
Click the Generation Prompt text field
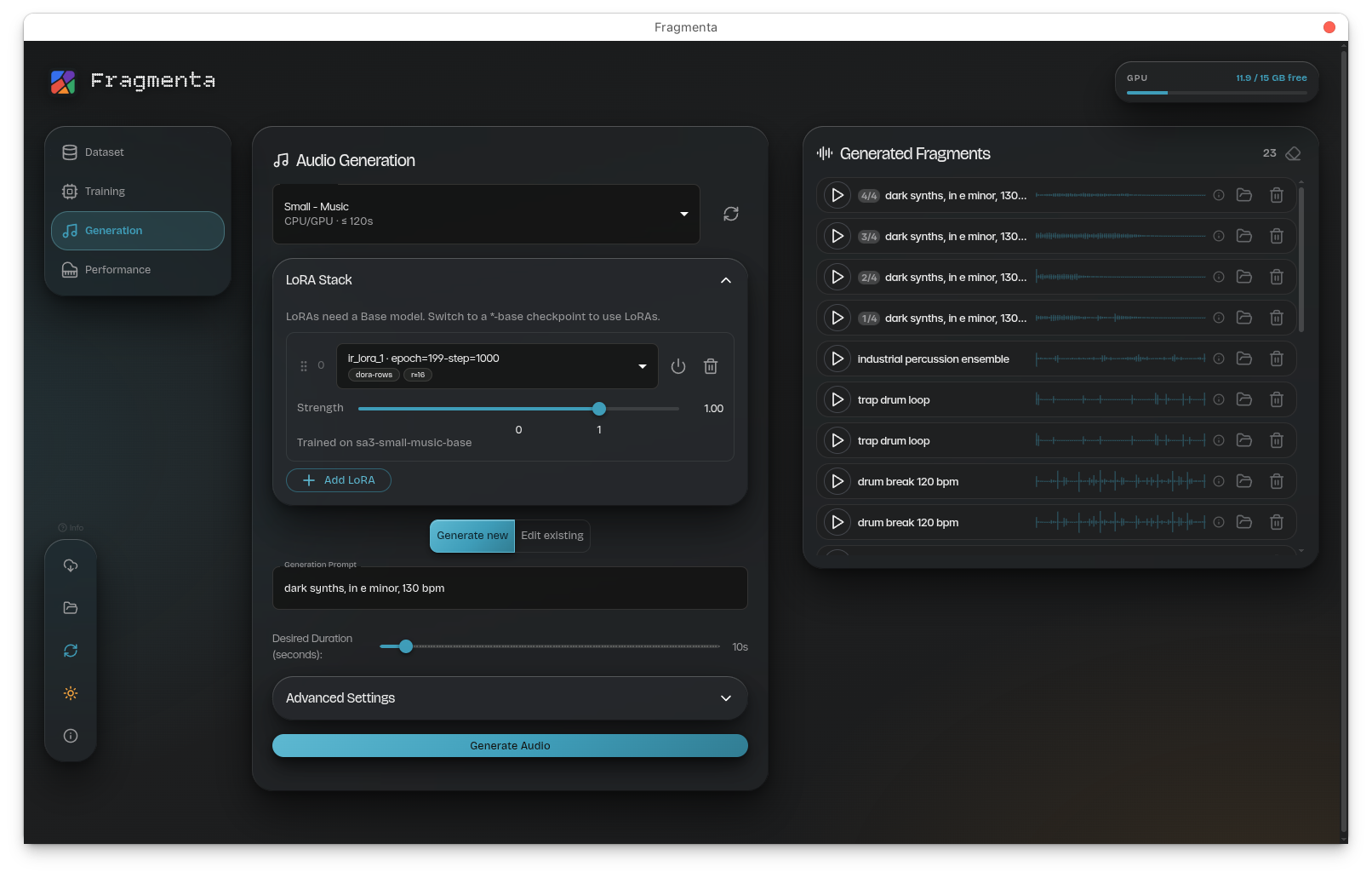(x=510, y=588)
